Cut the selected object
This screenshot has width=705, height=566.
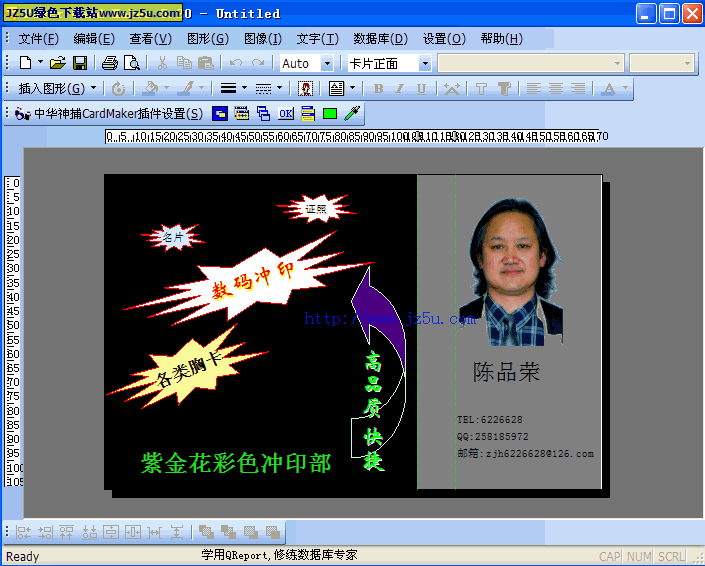click(x=162, y=63)
